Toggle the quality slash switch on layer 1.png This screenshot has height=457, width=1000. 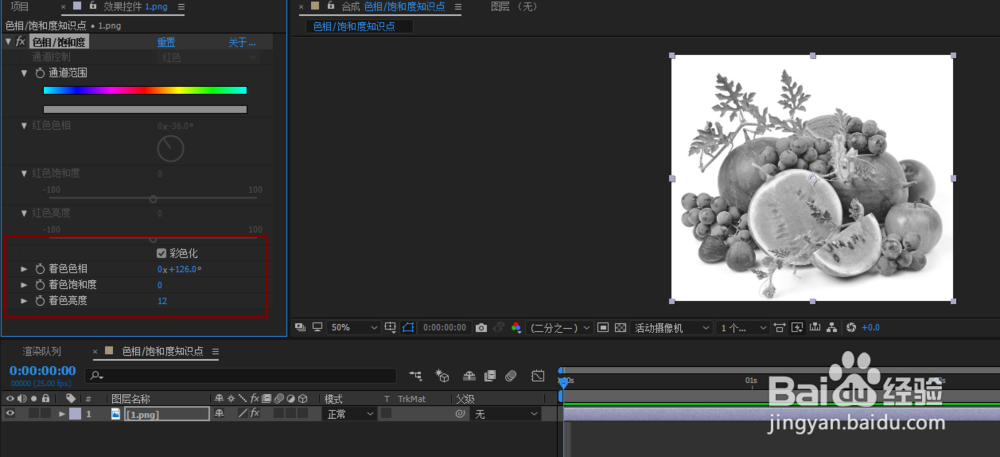coord(243,414)
